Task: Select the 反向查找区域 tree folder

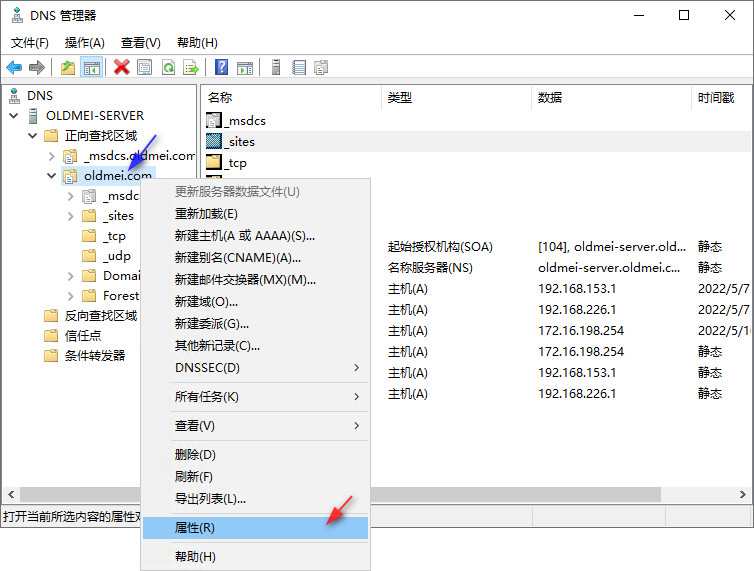Action: click(90, 316)
